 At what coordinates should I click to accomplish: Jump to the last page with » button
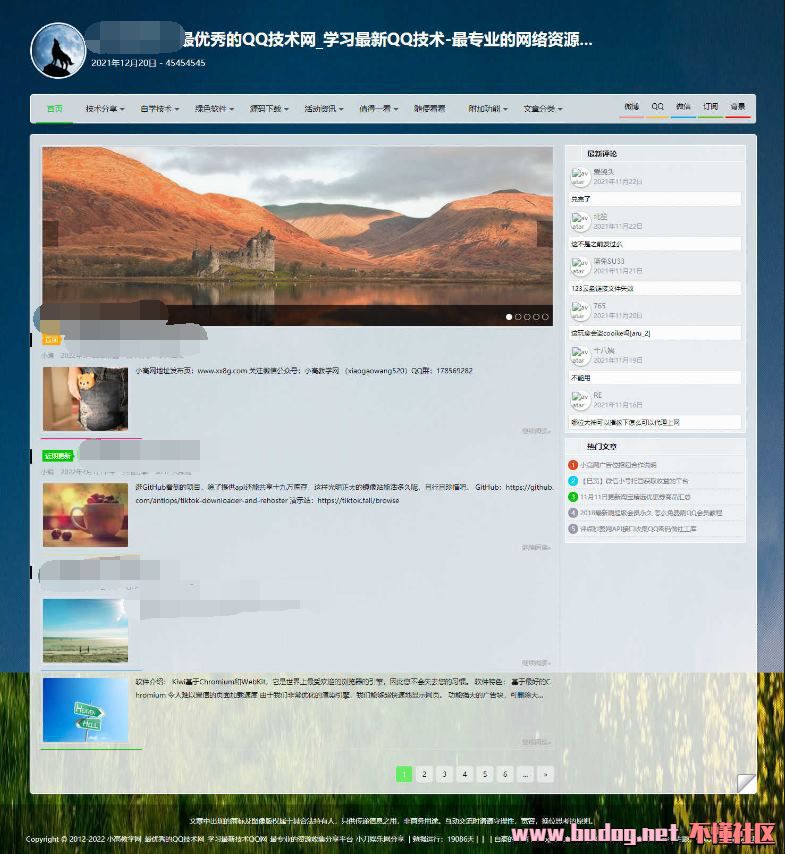(545, 774)
